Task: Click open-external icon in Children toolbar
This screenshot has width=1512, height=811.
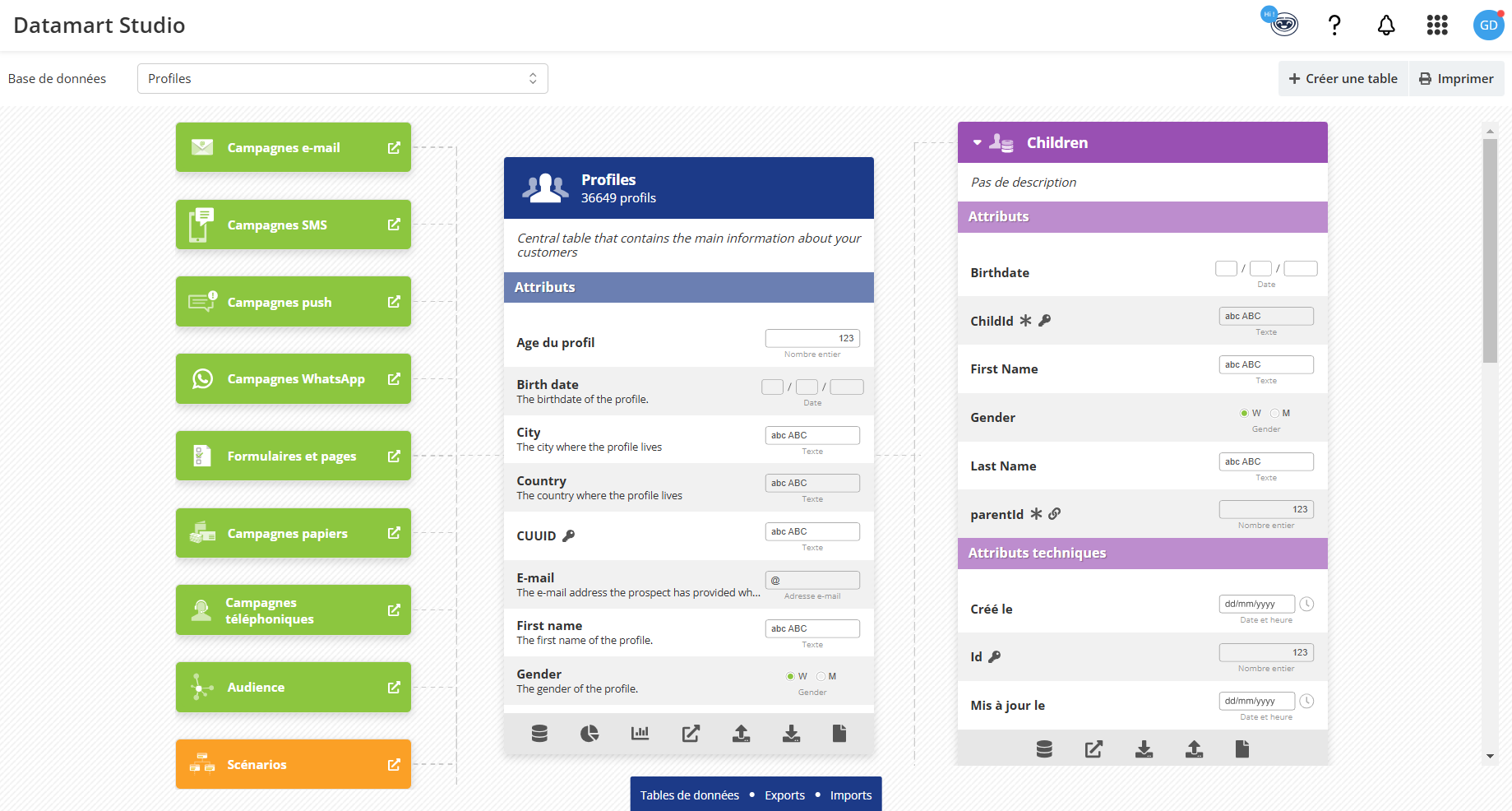Action: 1094,749
